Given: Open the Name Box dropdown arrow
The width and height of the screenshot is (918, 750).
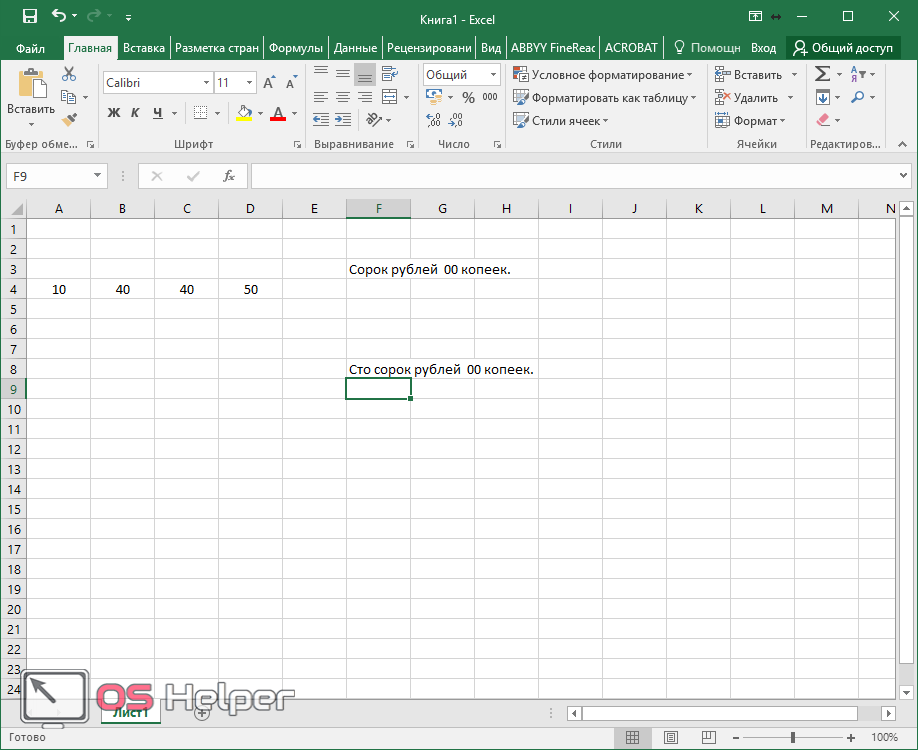Looking at the screenshot, I should click(x=97, y=176).
